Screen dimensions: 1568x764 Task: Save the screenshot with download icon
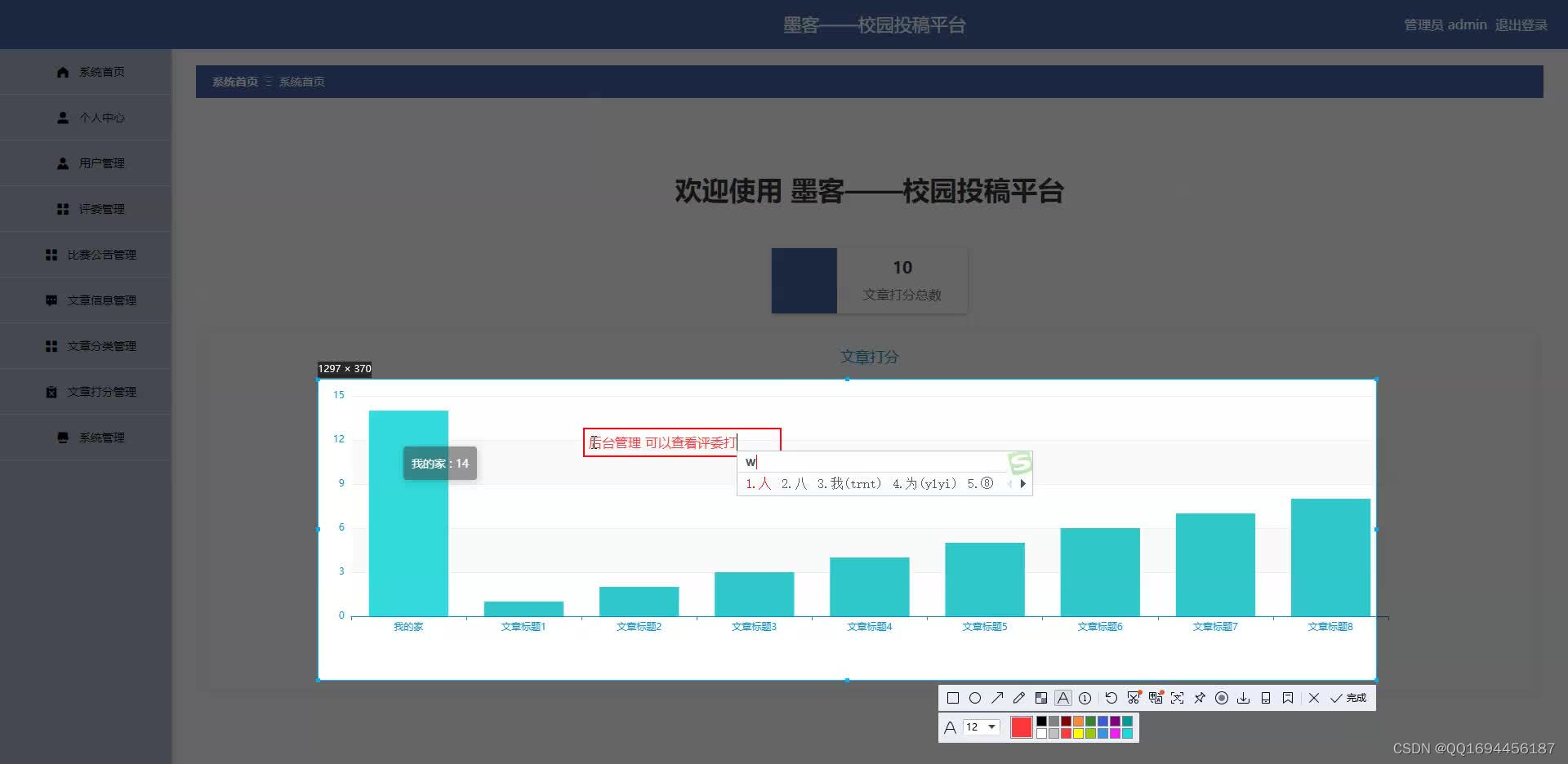pos(1244,698)
